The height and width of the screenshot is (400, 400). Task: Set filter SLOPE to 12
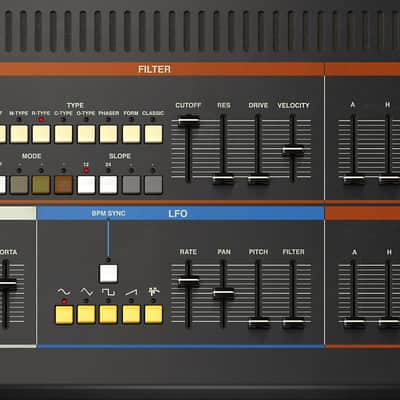pos(86,185)
